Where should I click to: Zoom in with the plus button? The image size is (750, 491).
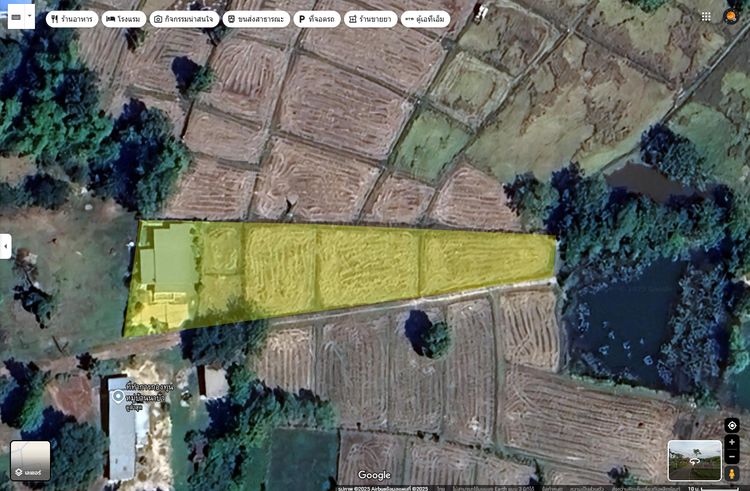[732, 443]
